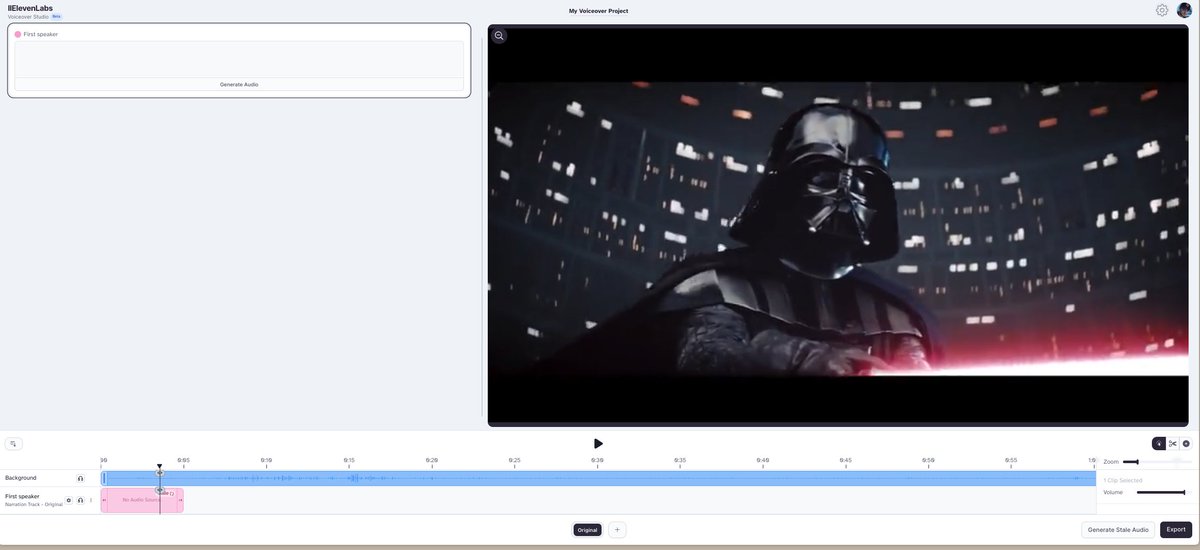Select the pink No Audio Source clip
Screen dimensions: 1200x550
(x=141, y=500)
